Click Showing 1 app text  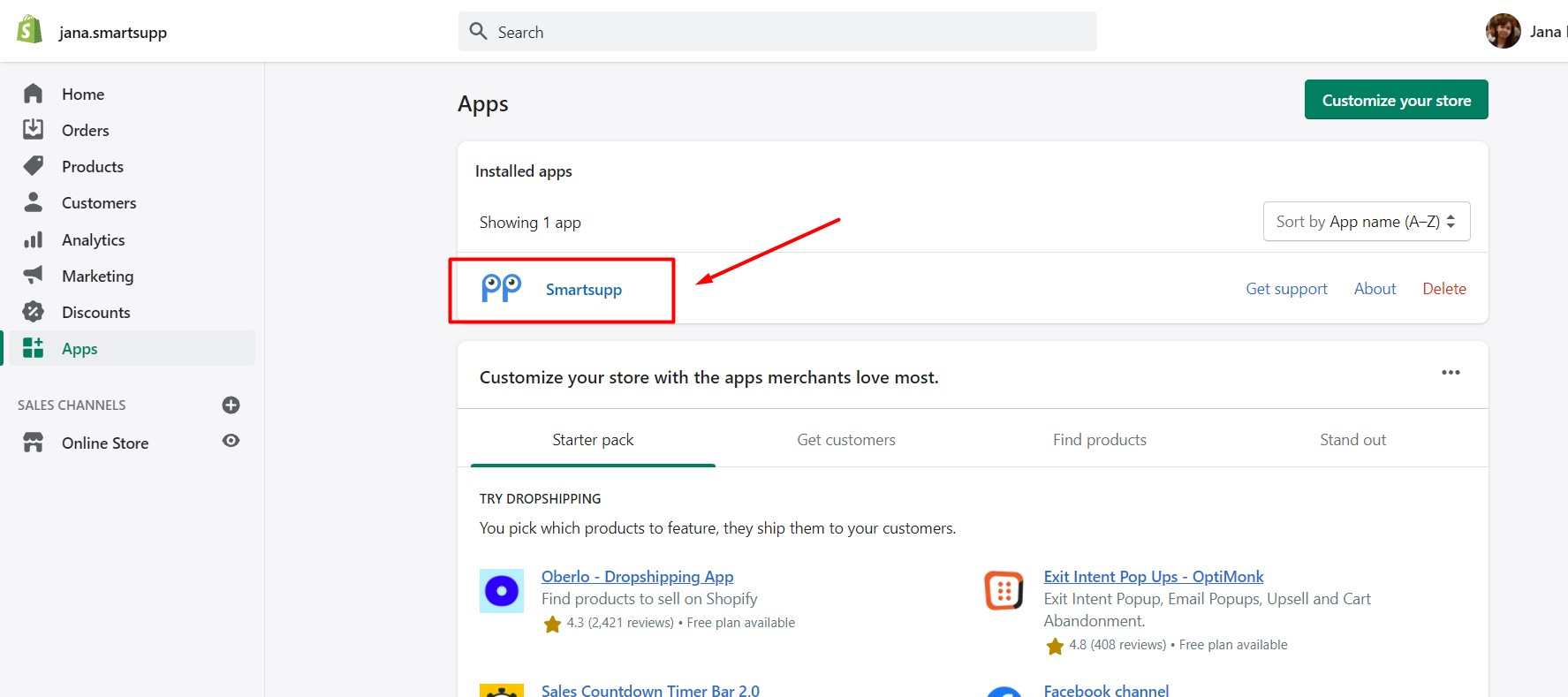point(530,223)
